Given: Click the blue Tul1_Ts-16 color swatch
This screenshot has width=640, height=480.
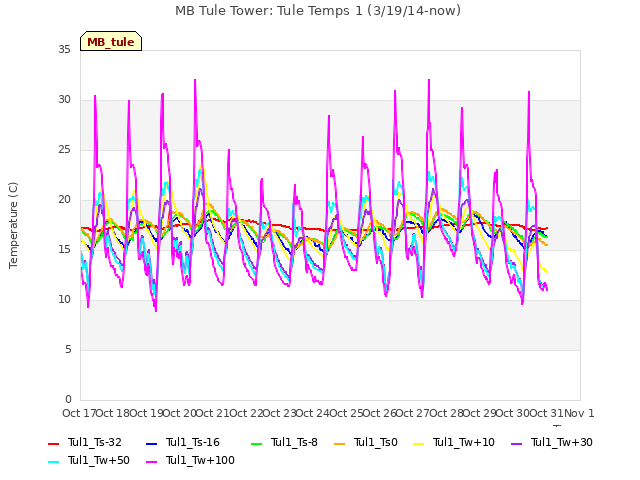Looking at the screenshot, I should pos(151,443).
